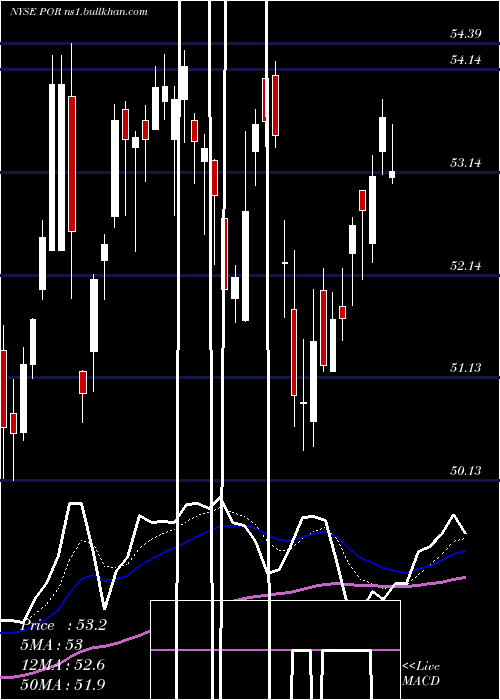Click the 12MA : 52.6 legend entry
This screenshot has height=700, width=500.
[x=63, y=665]
